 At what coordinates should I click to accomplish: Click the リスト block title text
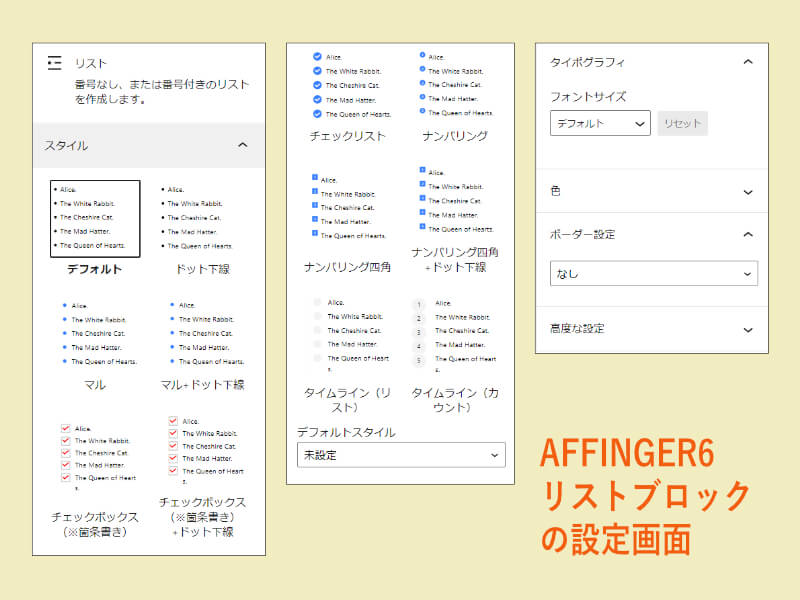[x=91, y=63]
